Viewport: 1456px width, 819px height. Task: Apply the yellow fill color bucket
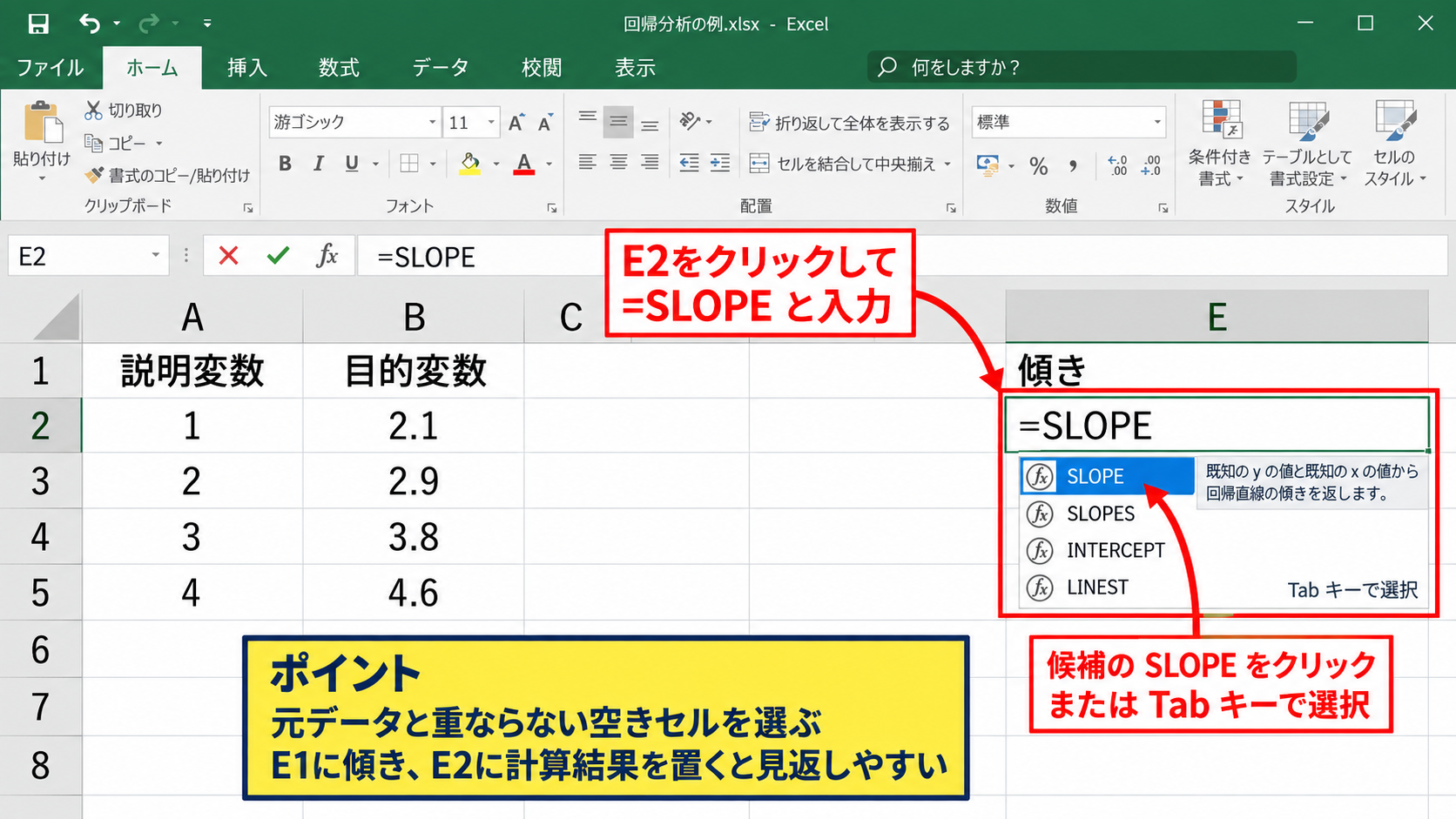[x=470, y=164]
